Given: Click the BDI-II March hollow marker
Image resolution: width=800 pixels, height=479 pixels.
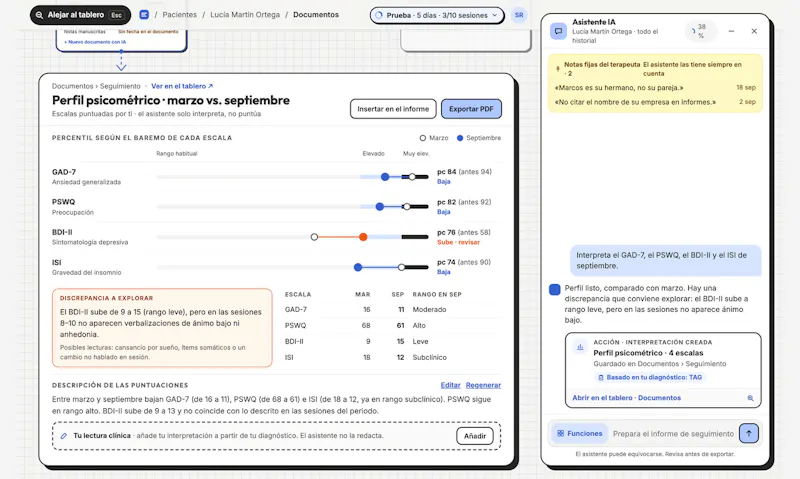Looking at the screenshot, I should tap(314, 237).
